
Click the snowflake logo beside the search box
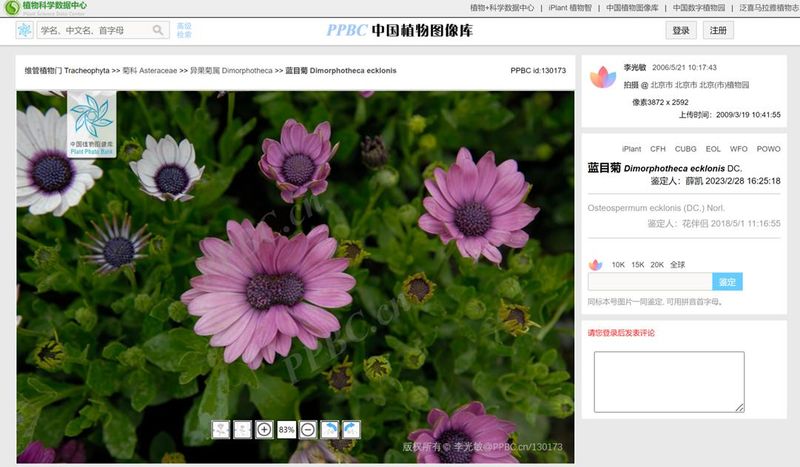[x=24, y=31]
